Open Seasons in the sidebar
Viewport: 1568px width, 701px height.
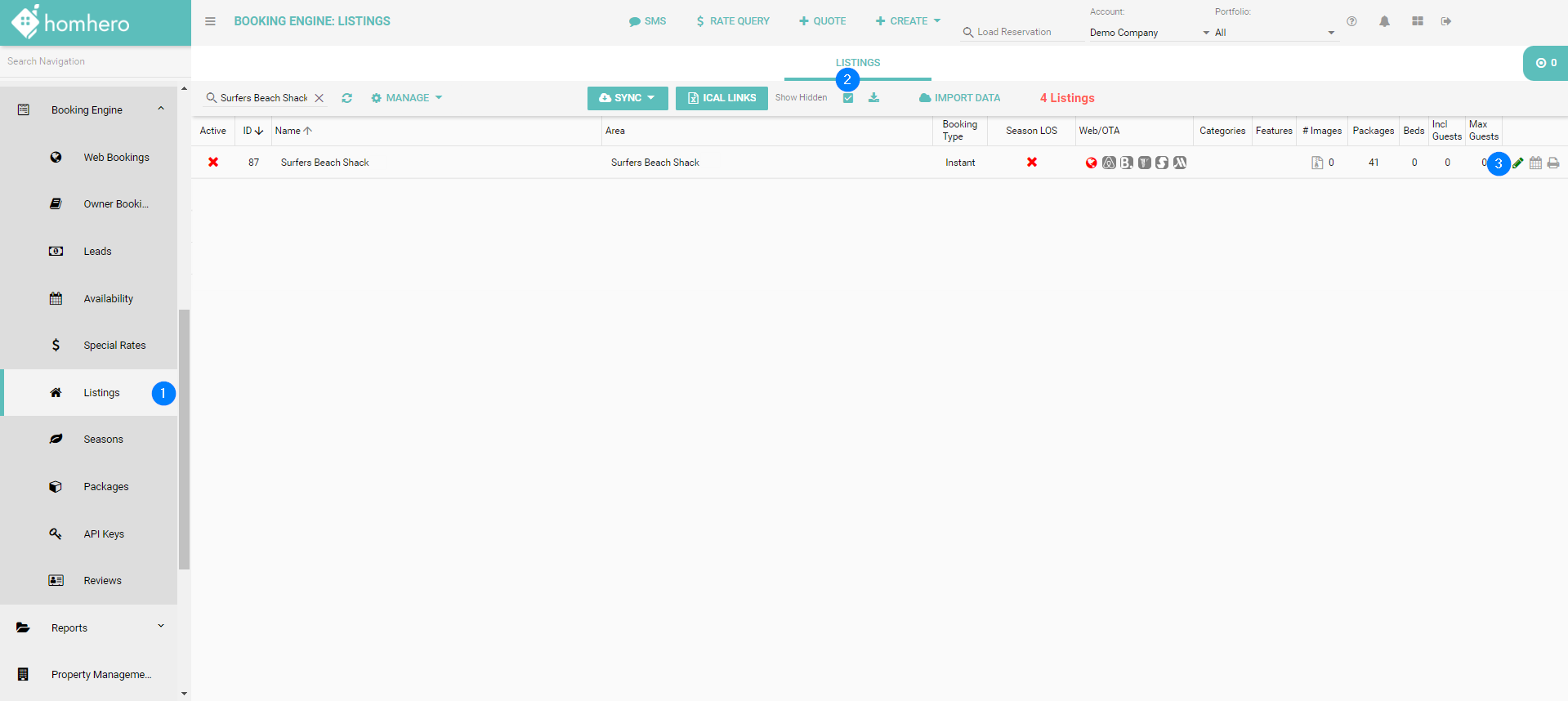[103, 440]
